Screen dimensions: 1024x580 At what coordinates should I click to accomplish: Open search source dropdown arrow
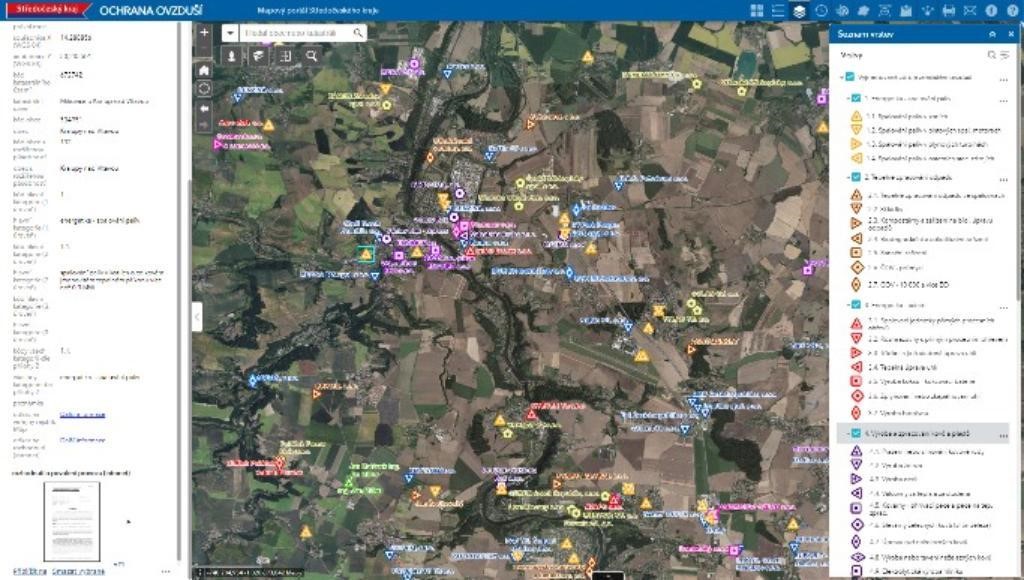pos(231,33)
